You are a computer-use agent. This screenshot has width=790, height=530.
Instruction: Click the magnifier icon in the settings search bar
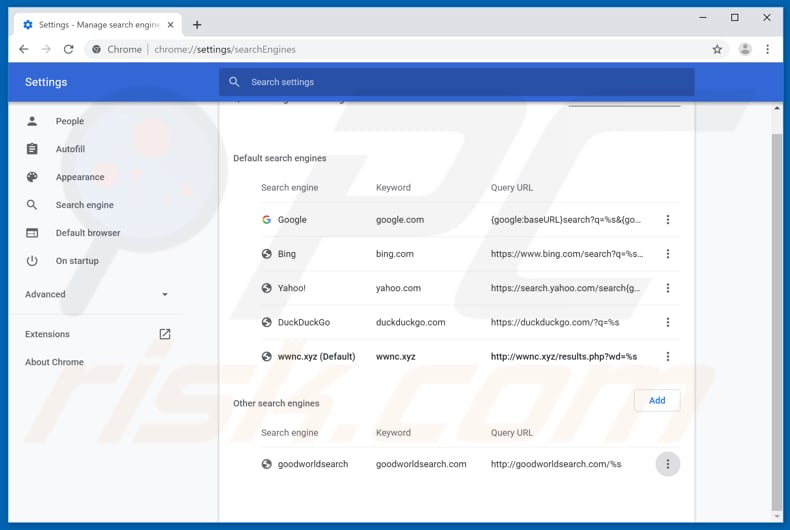(234, 82)
